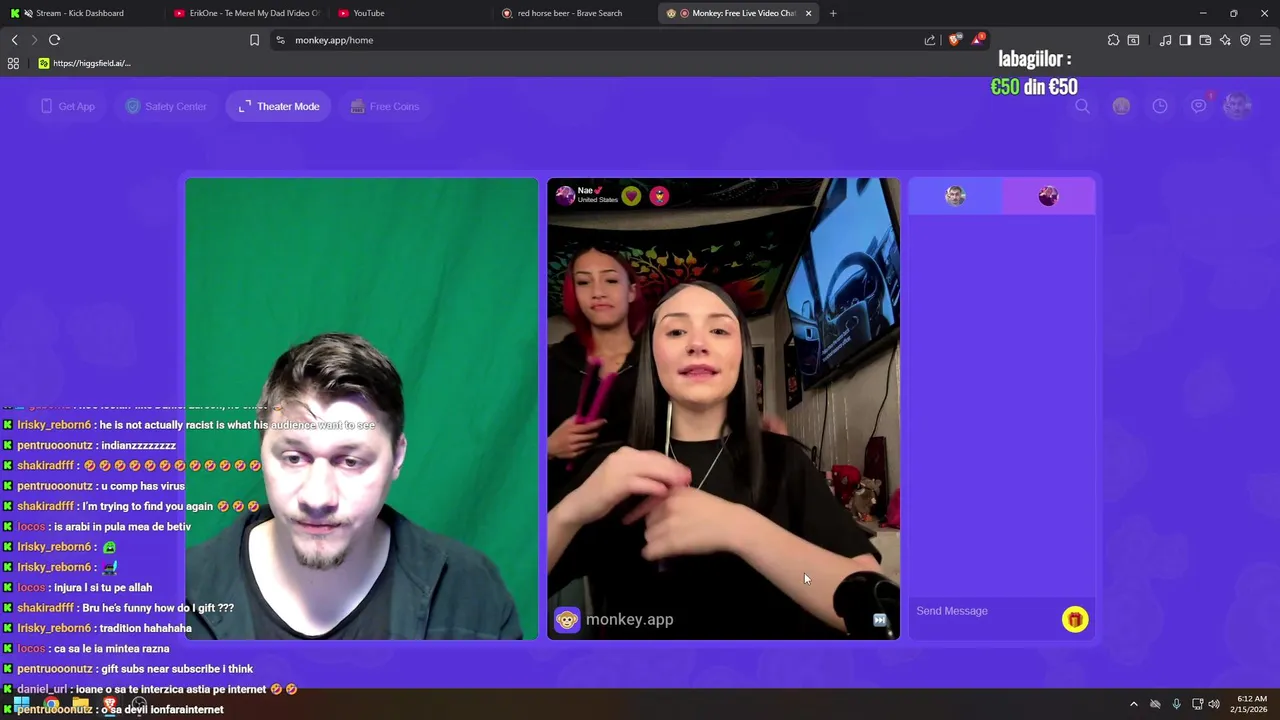Toggle the browser sidebar panel
The width and height of the screenshot is (1280, 720).
1185,40
